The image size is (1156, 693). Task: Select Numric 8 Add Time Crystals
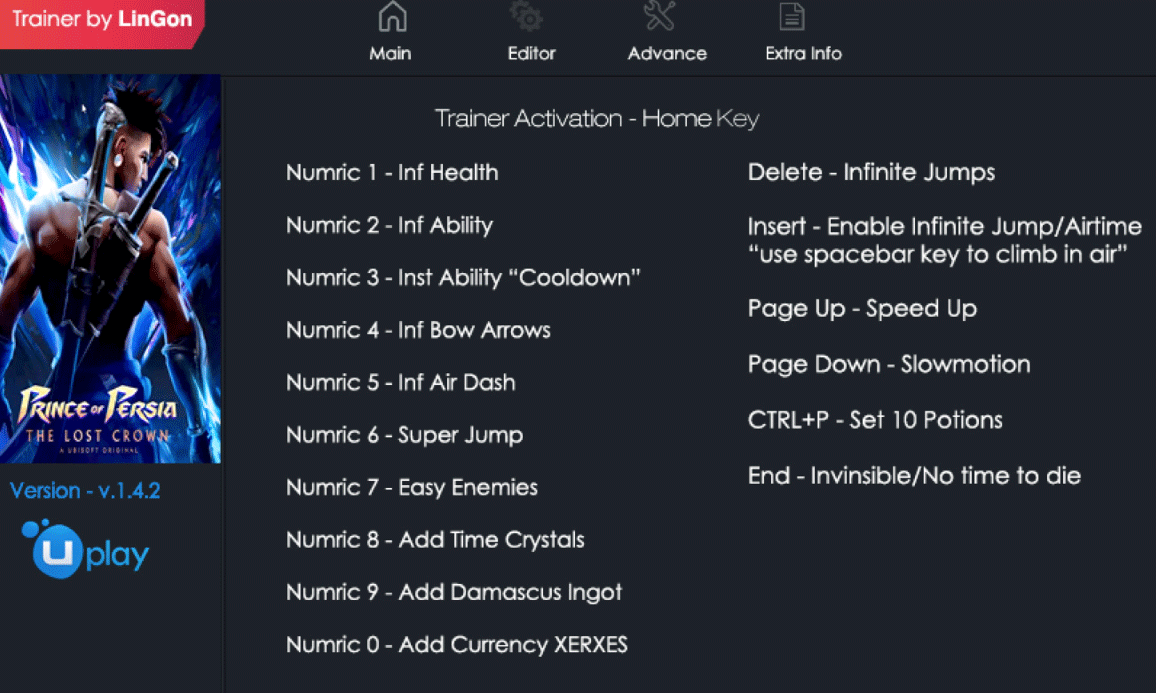[x=435, y=540]
